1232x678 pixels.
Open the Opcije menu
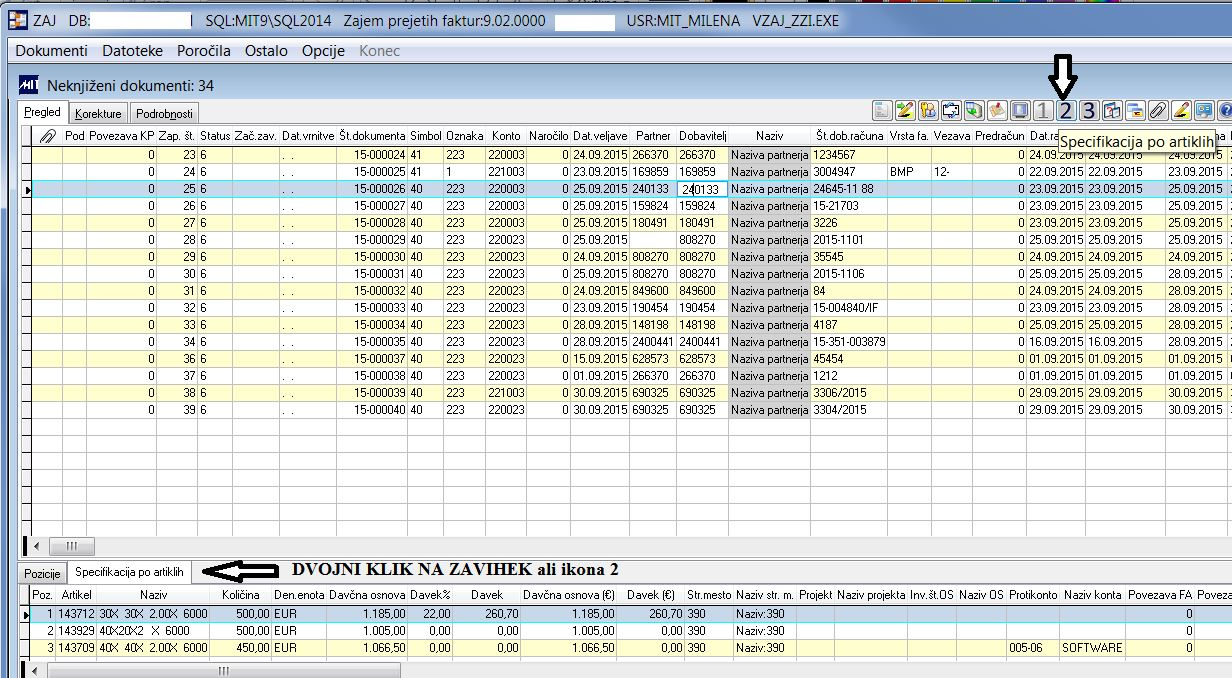pyautogui.click(x=323, y=50)
